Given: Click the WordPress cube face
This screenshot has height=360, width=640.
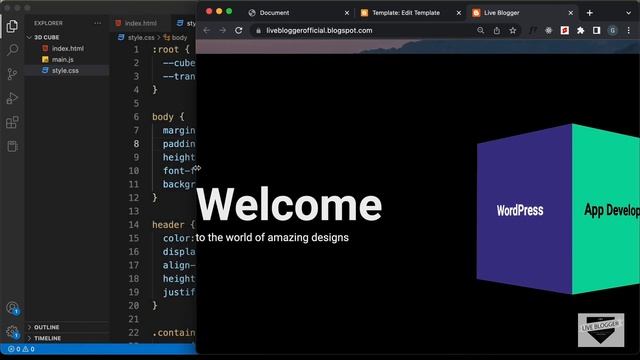Looking at the screenshot, I should pos(524,209).
